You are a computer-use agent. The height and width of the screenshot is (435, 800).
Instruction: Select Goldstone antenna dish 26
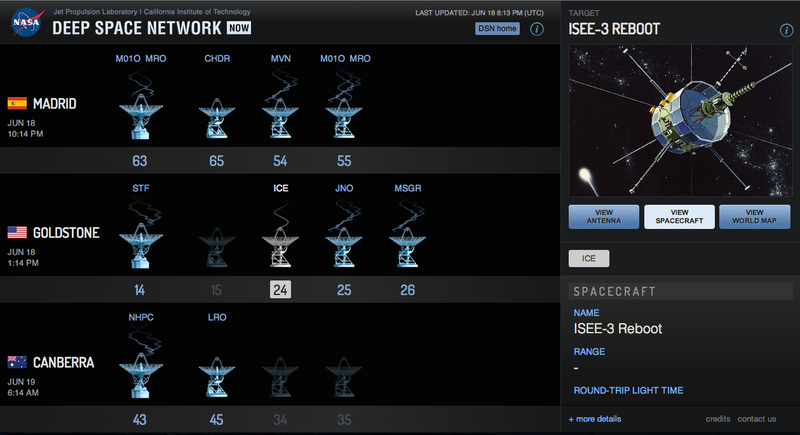407,247
